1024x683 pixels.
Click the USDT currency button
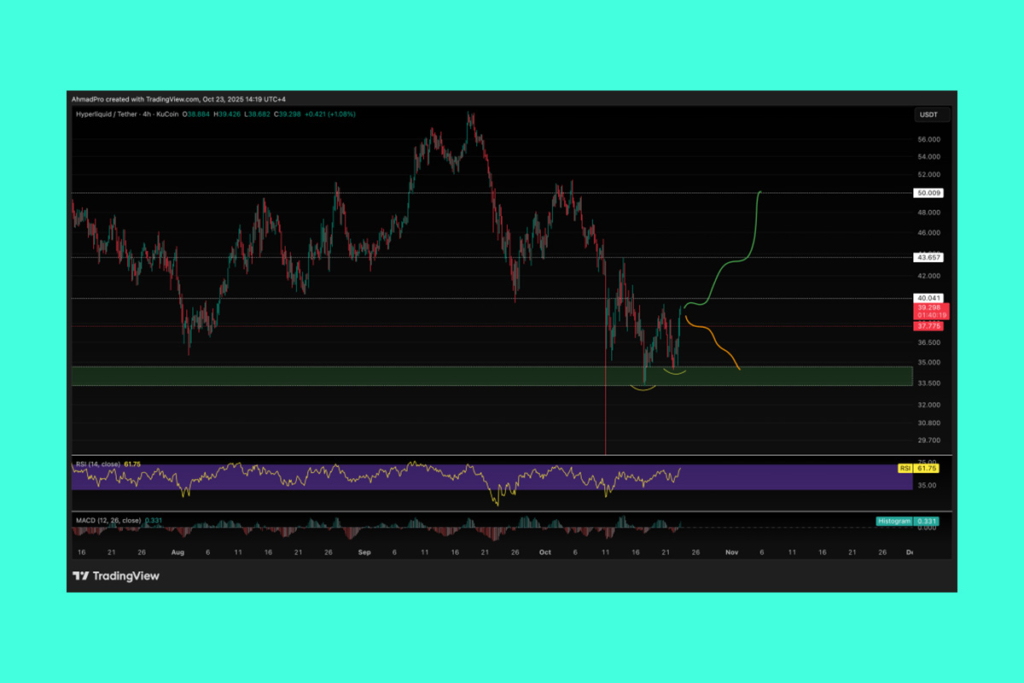tap(930, 116)
